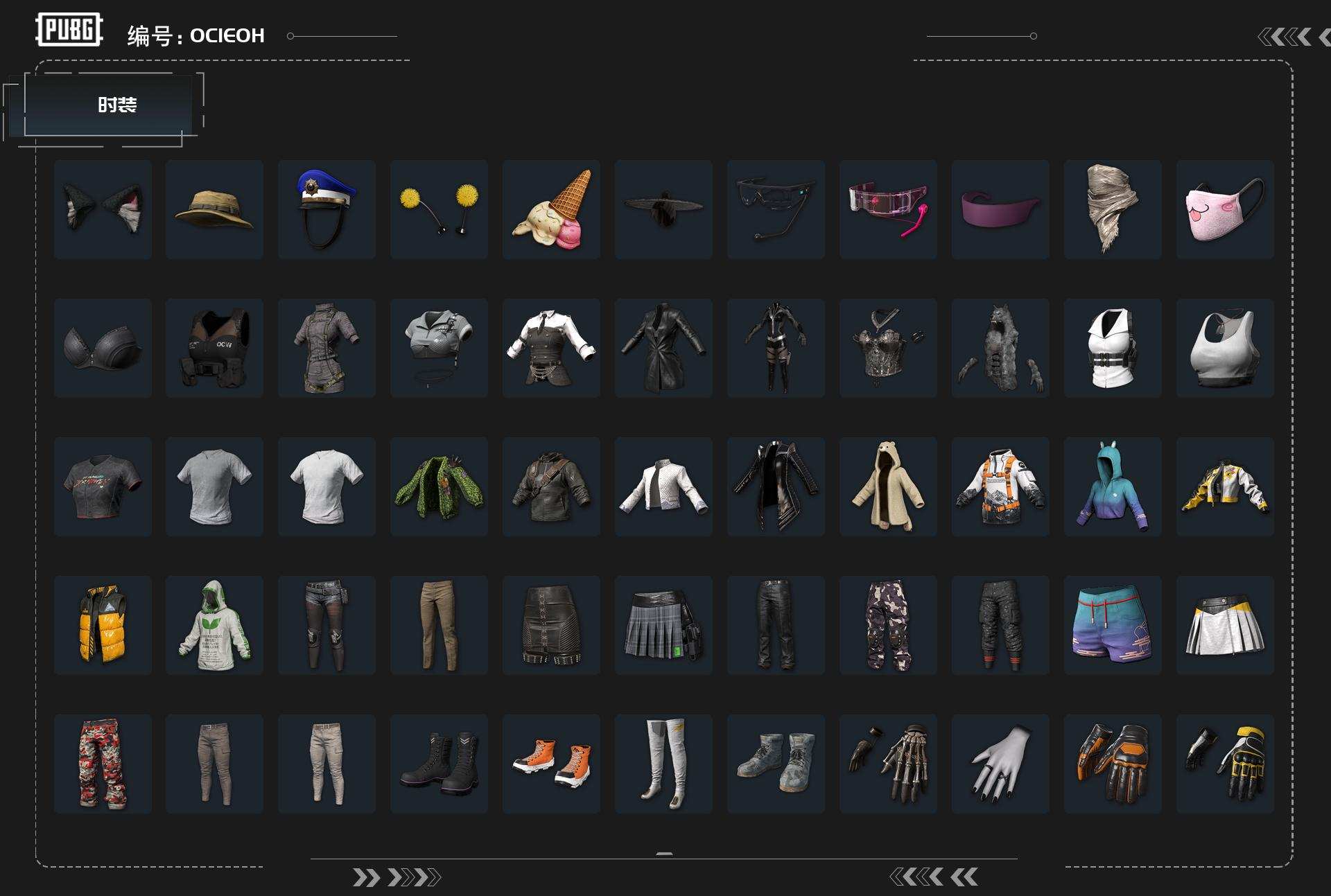Viewport: 1331px width, 896px height.
Task: Select the black leather bra top
Action: point(103,348)
